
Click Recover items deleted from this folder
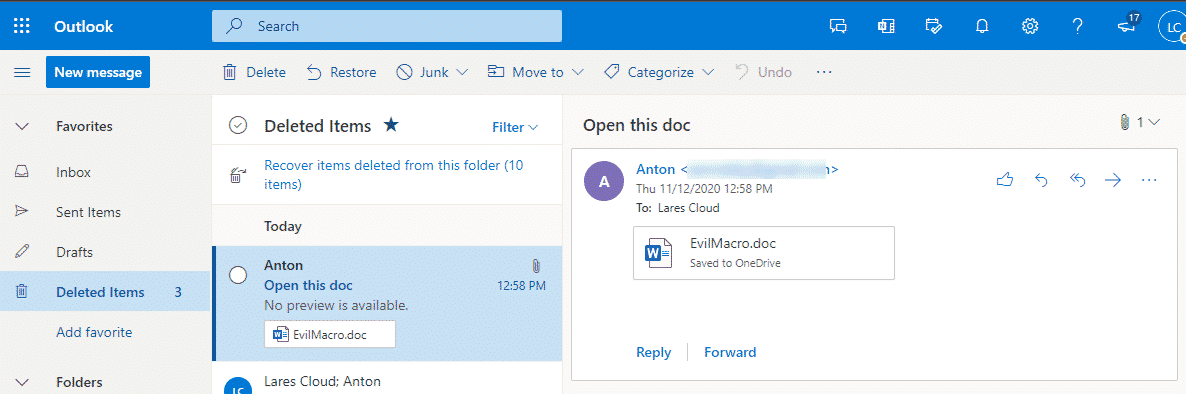(394, 174)
